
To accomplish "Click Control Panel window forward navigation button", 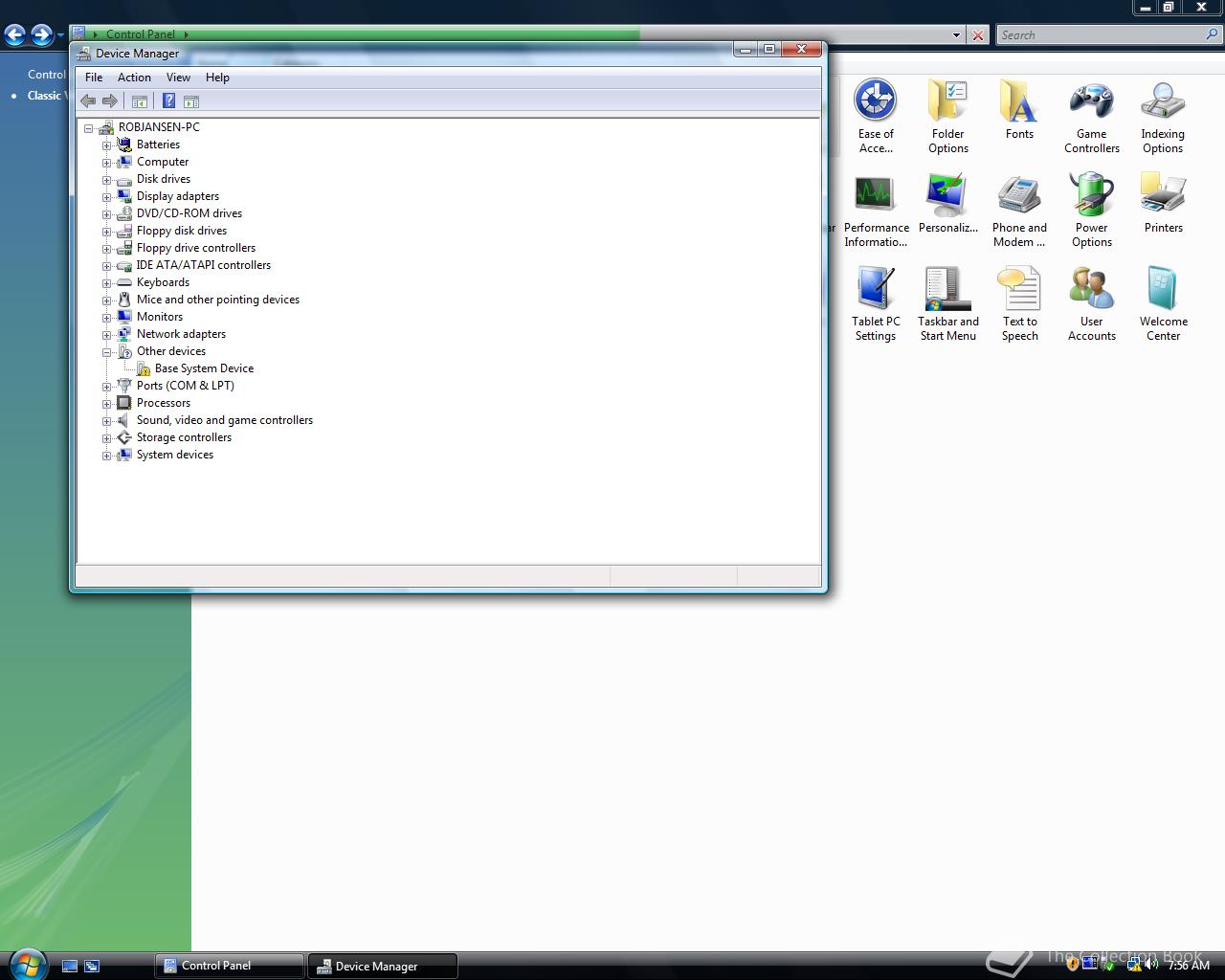I will (41, 35).
